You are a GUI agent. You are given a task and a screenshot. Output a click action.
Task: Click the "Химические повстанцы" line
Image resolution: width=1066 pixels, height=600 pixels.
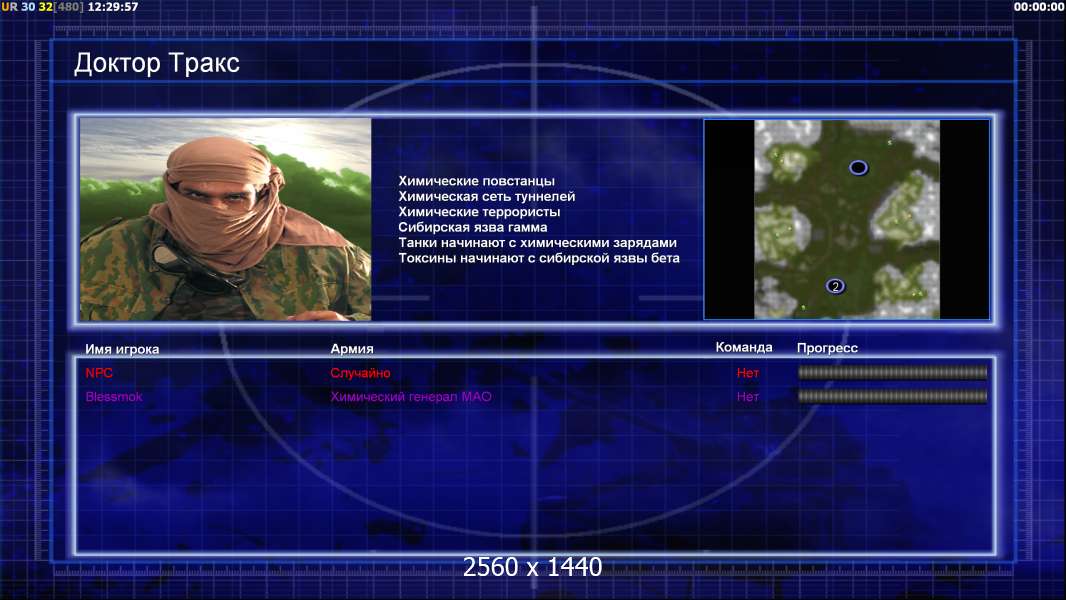[x=477, y=181]
